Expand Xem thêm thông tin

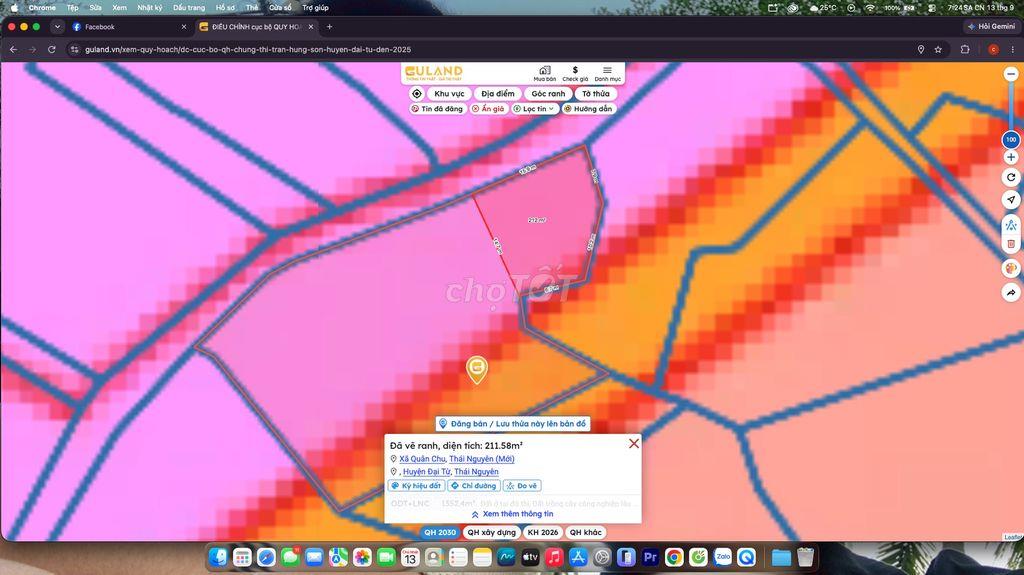[x=512, y=514]
